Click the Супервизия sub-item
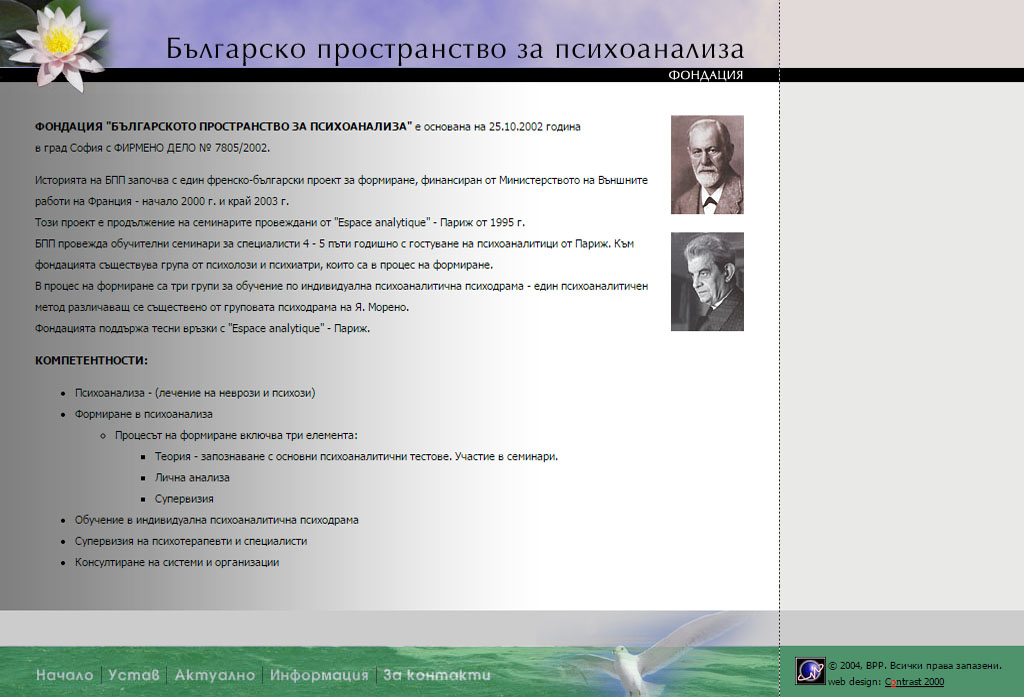Screen dimensions: 1024x697 184,498
